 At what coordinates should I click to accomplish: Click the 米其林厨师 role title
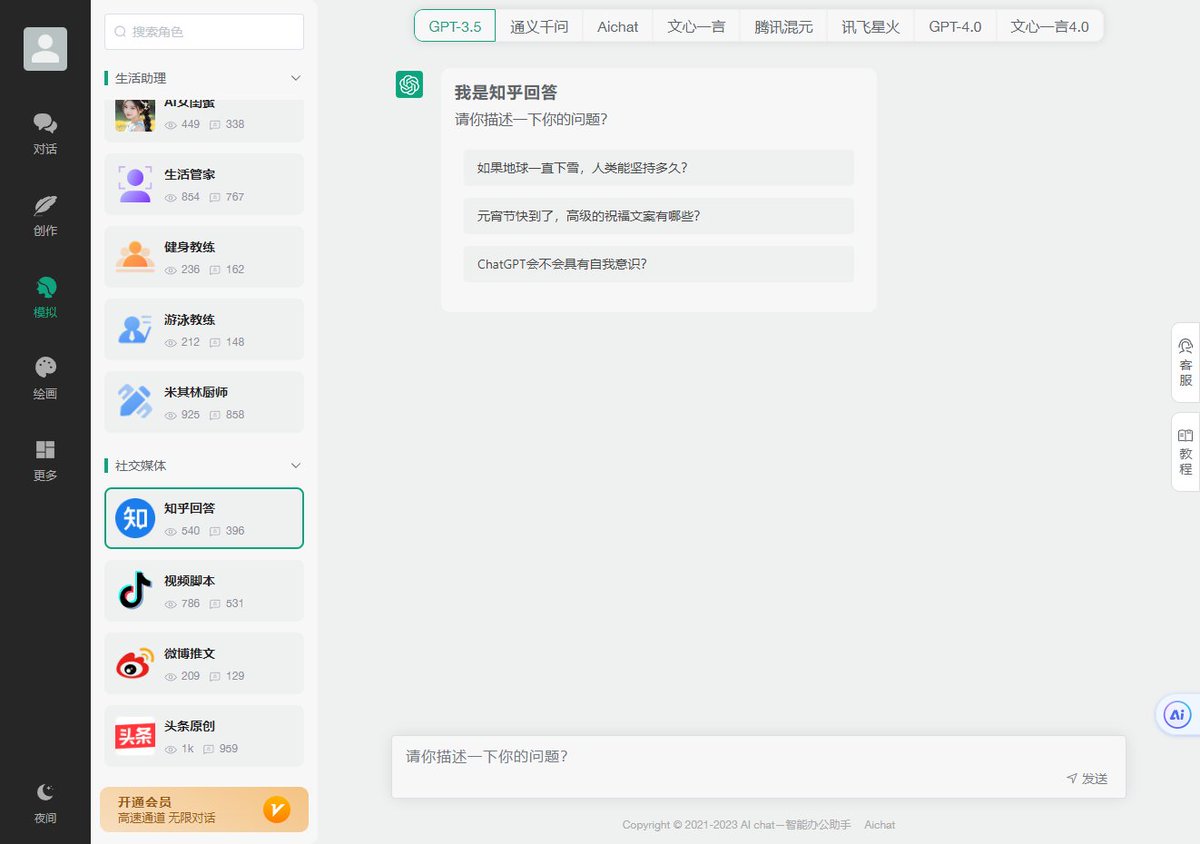196,392
